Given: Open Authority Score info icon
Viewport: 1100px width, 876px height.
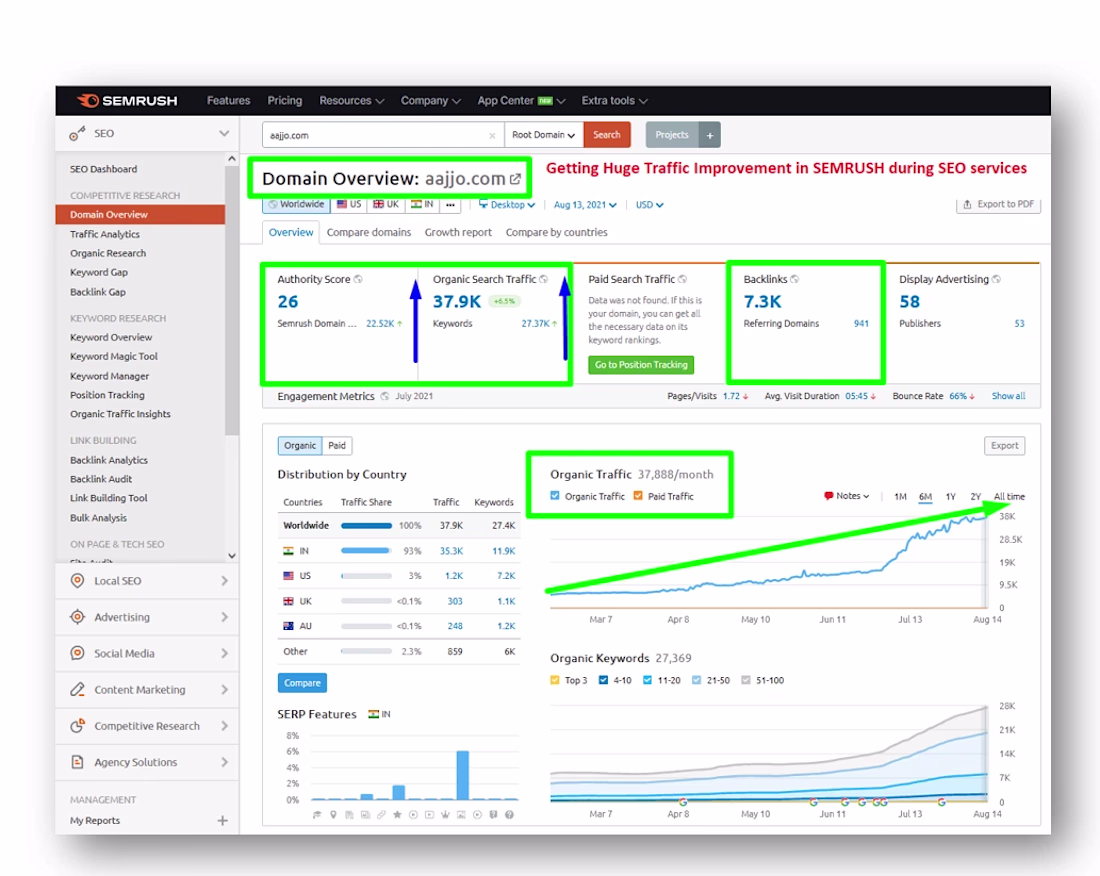Looking at the screenshot, I should pyautogui.click(x=358, y=279).
